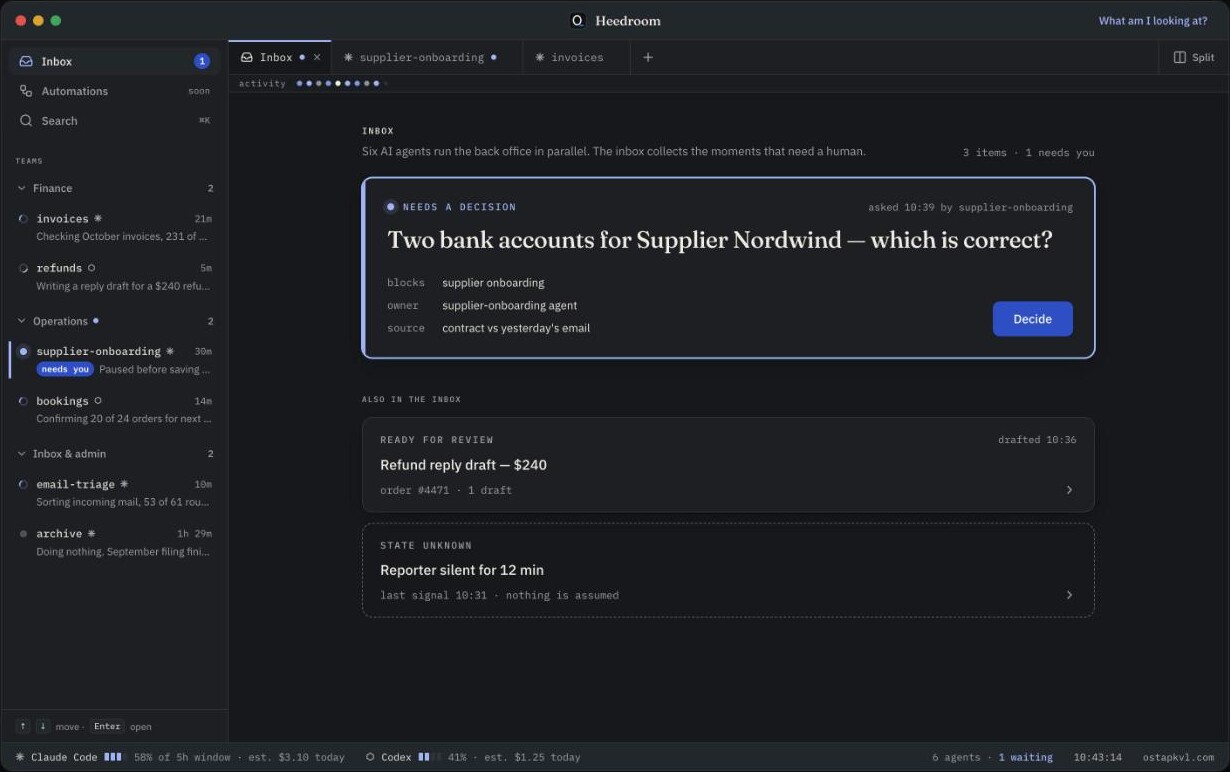This screenshot has width=1230, height=772.
Task: Click the Claude Code asterisk icon in status bar
Action: (x=20, y=757)
